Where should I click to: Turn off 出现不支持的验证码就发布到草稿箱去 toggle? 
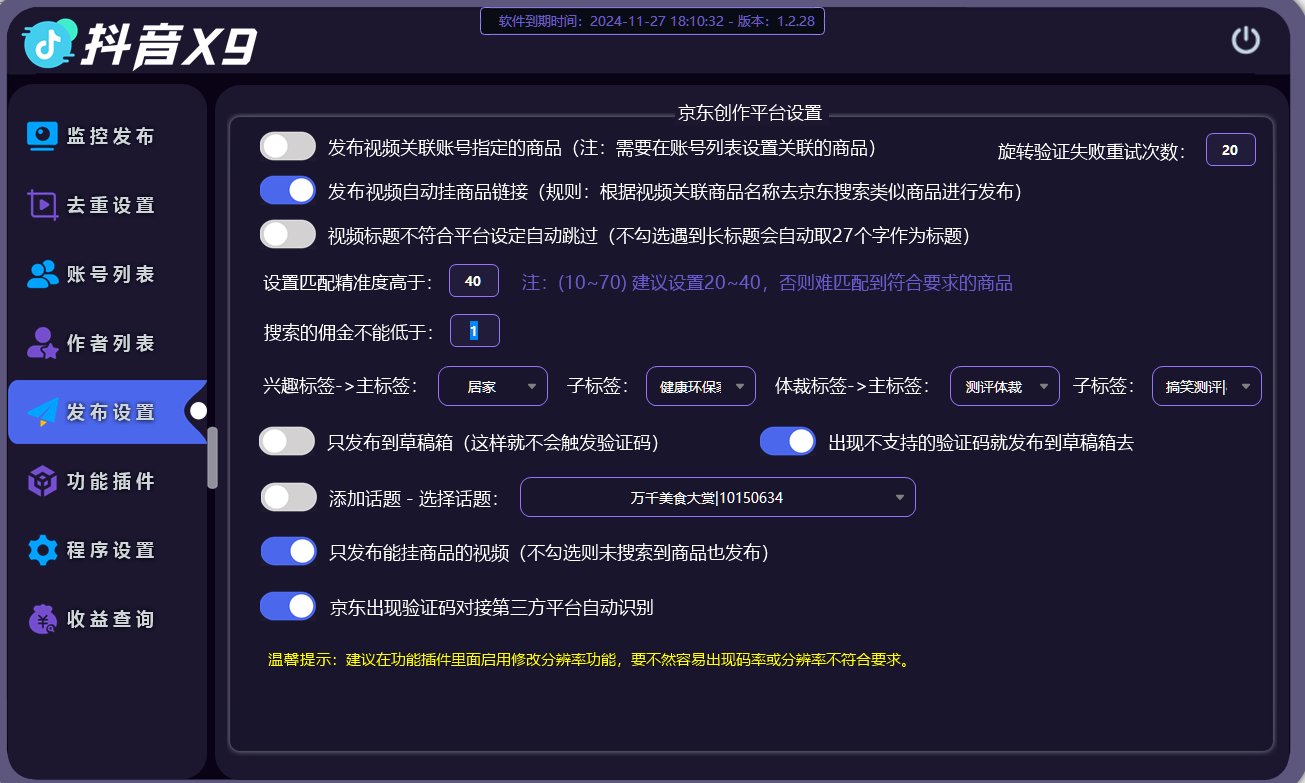tap(788, 441)
